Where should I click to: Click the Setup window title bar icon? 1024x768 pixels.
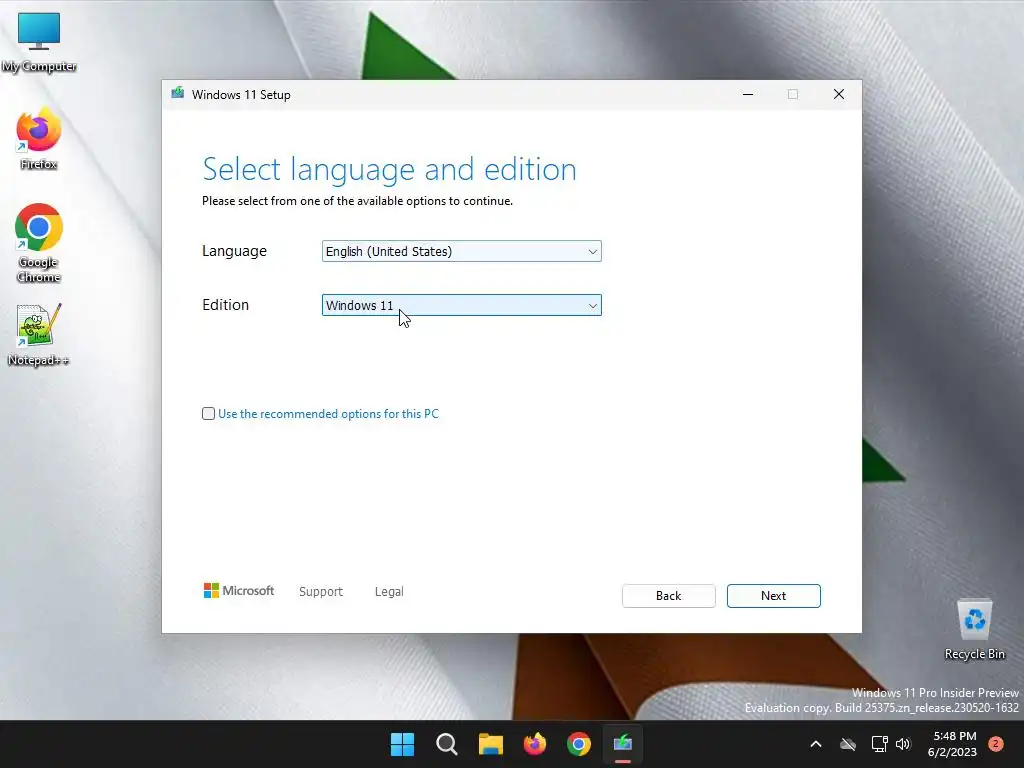click(x=178, y=94)
